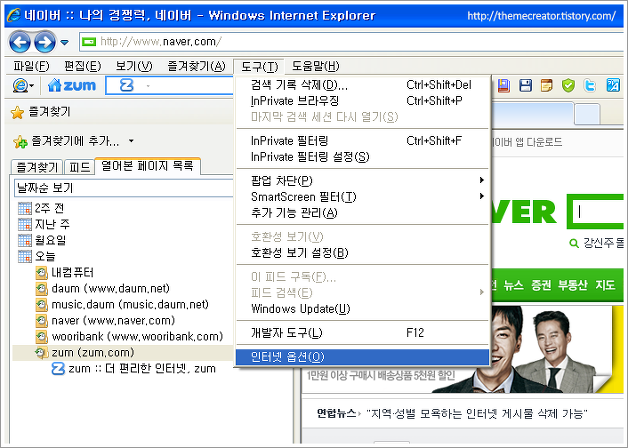
Task: Open the 도움말(H) menu
Action: 316,66
